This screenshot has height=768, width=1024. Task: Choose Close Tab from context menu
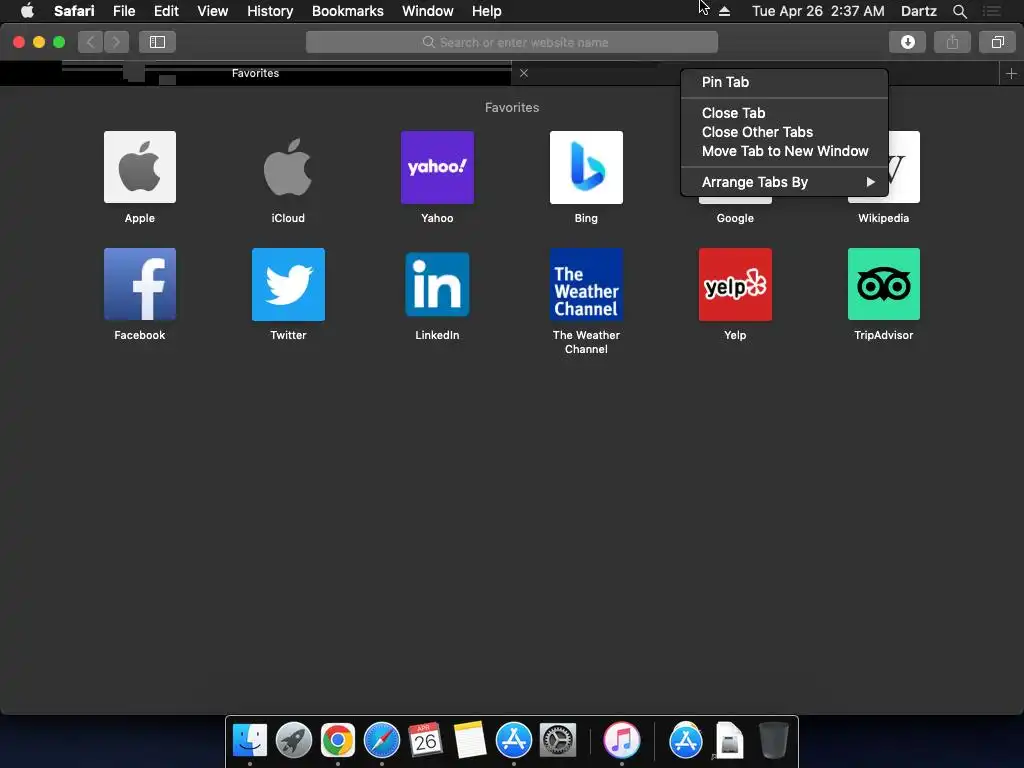tap(784, 113)
